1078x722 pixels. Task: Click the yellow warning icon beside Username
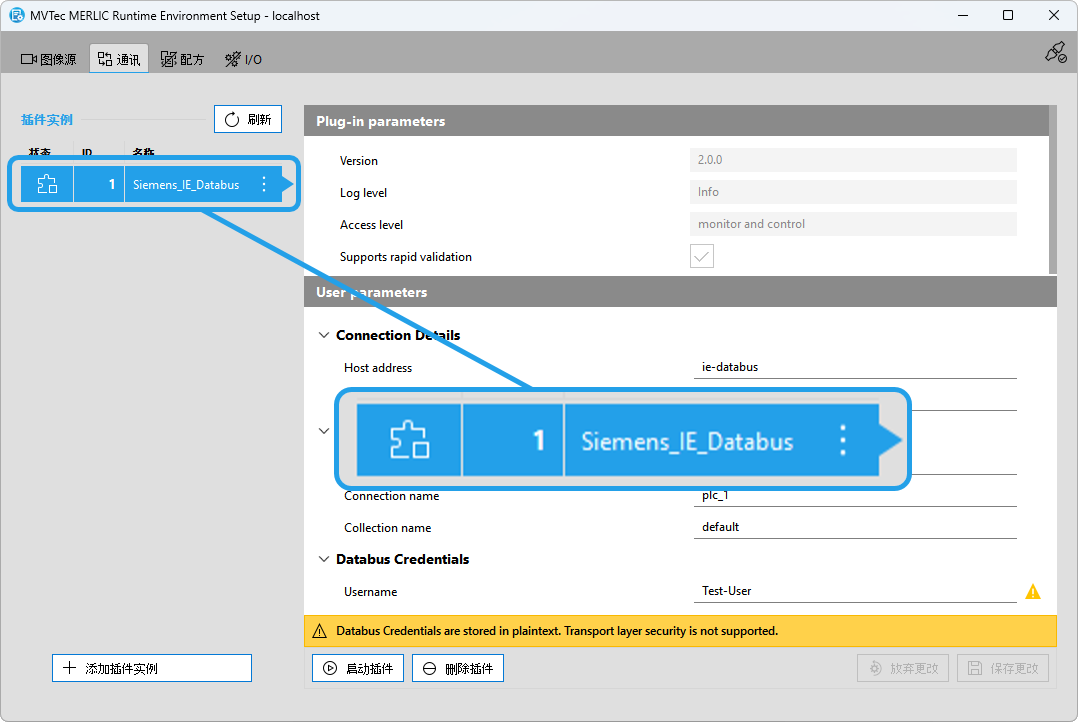1033,592
